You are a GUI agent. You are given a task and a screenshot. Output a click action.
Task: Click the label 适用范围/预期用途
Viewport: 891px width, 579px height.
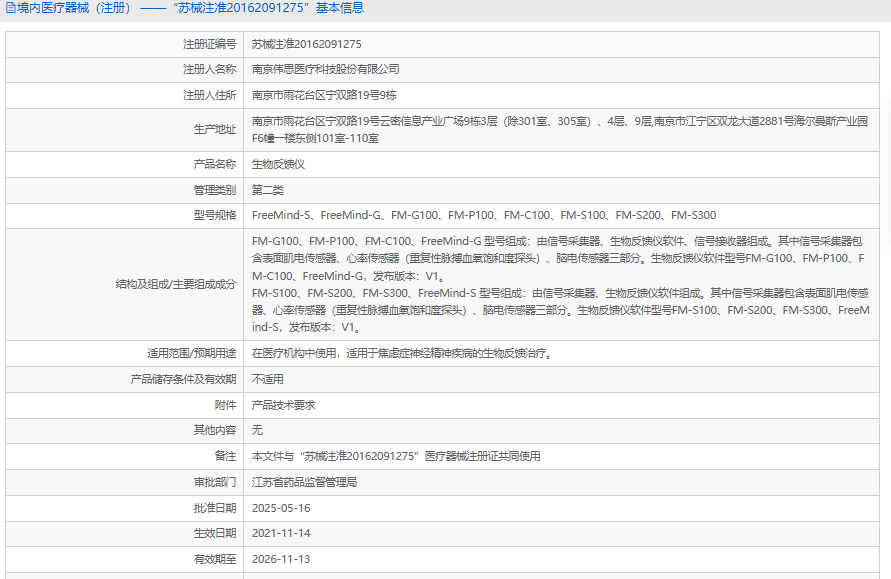(x=191, y=353)
